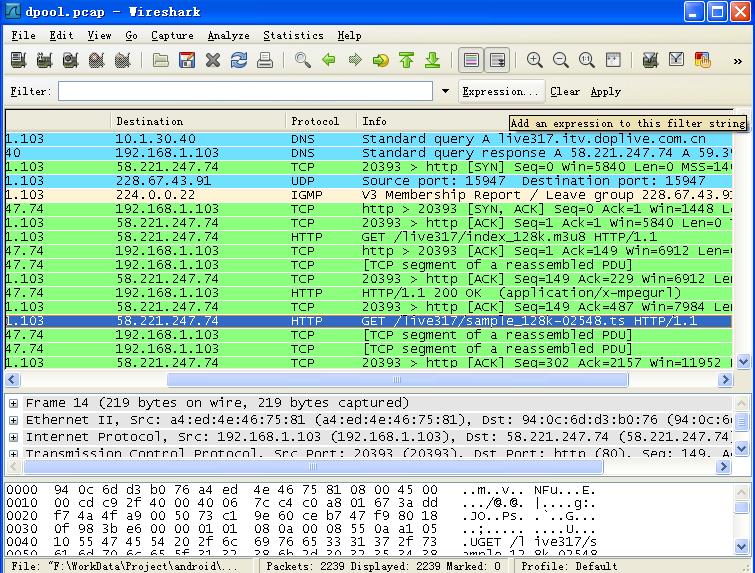Jump to last packet using toolbar arrow
Viewport: 755px width, 573px height.
tap(432, 61)
